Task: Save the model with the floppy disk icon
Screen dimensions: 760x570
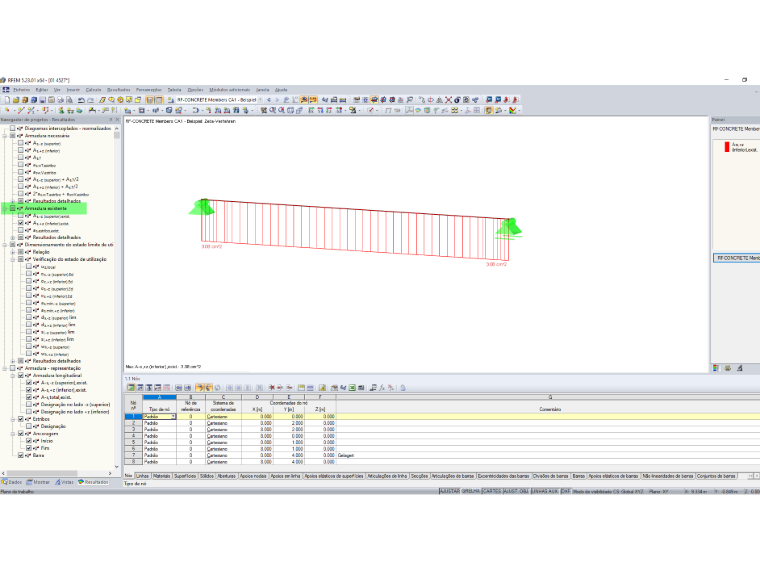Action: coord(43,100)
